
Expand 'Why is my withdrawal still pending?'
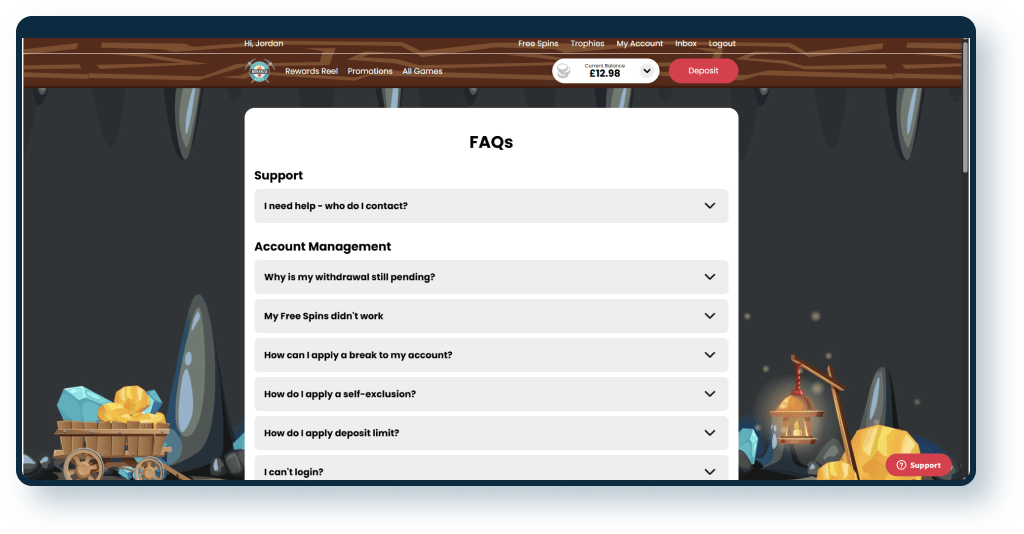tap(491, 277)
